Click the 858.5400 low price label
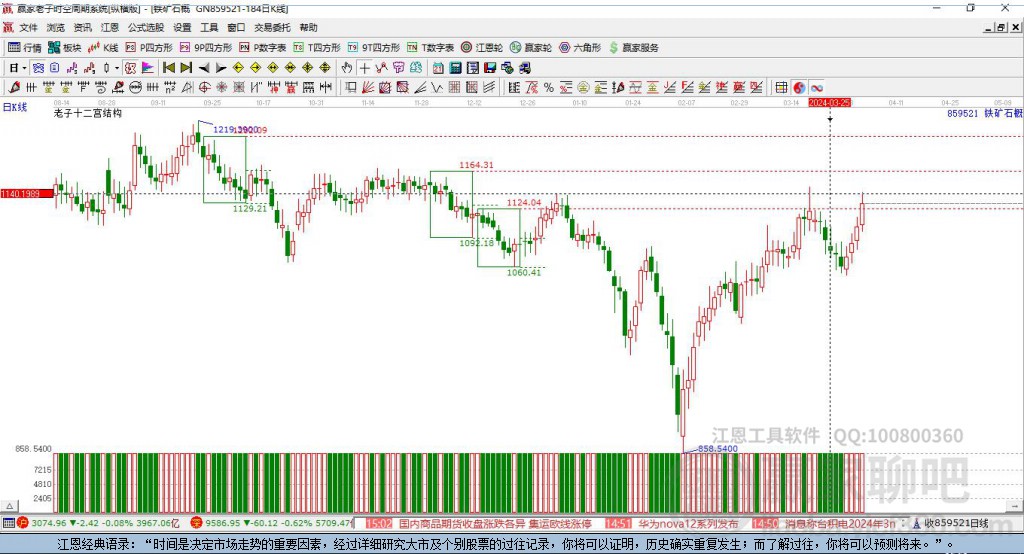Screen dimensions: 1024x554 coord(718,448)
